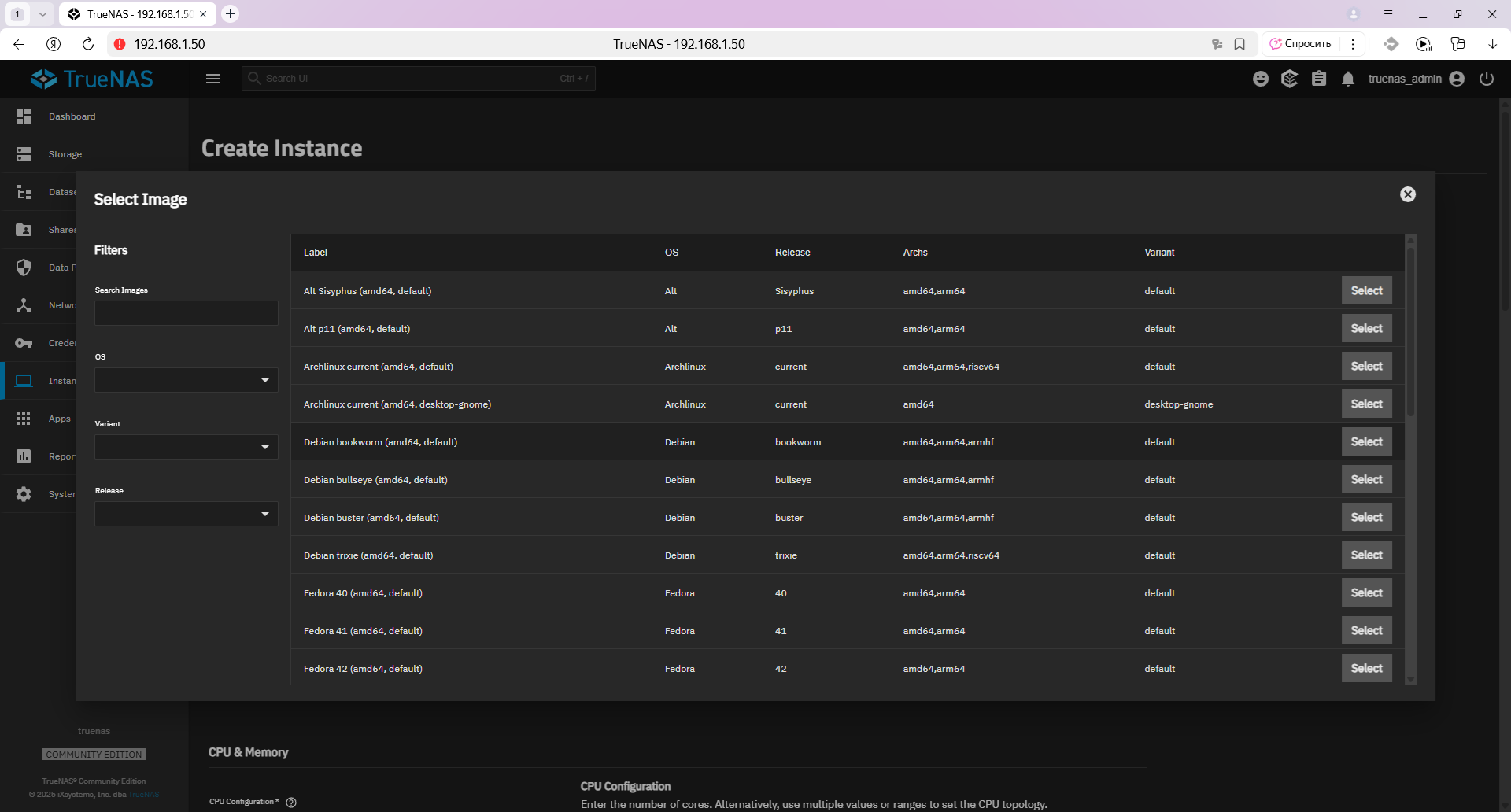The image size is (1511, 812).
Task: Open the truenas_admin user menu
Action: (x=1416, y=79)
